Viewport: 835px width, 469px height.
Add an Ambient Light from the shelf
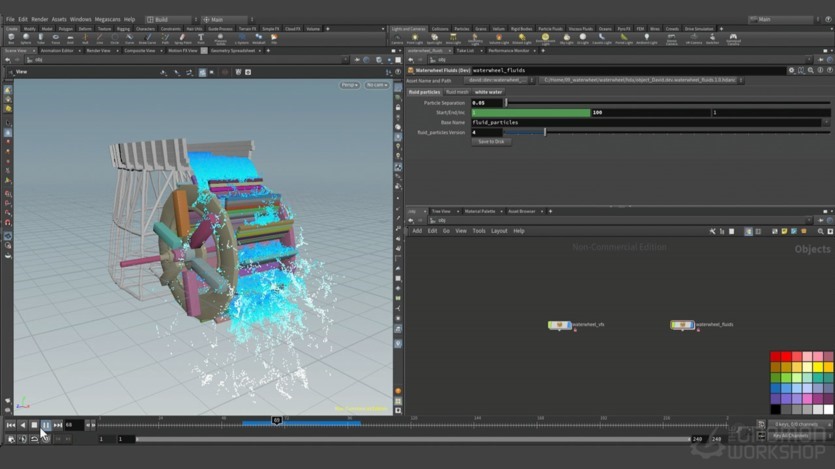coord(646,38)
